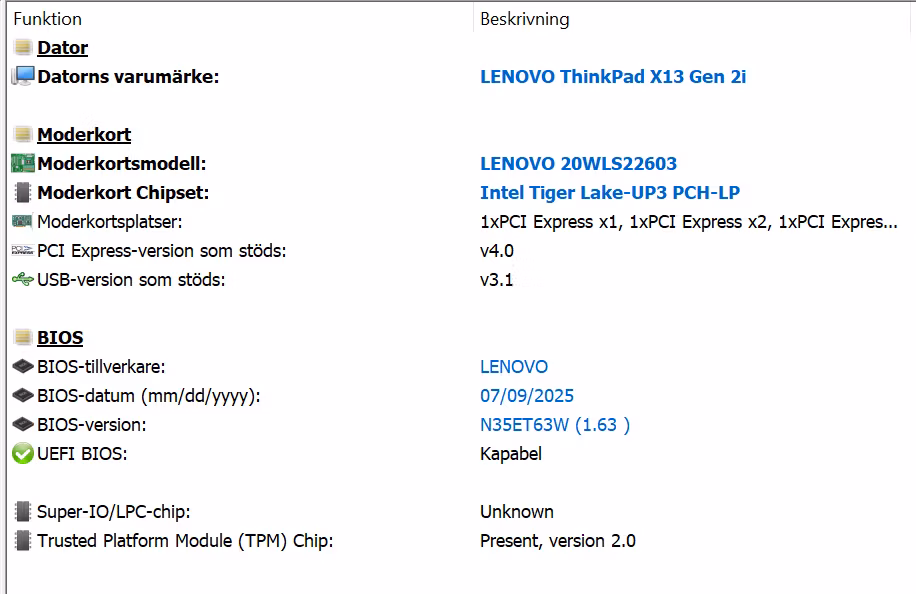Click the BIOS-tillverkare chip icon
The height and width of the screenshot is (594, 916).
tap(22, 366)
